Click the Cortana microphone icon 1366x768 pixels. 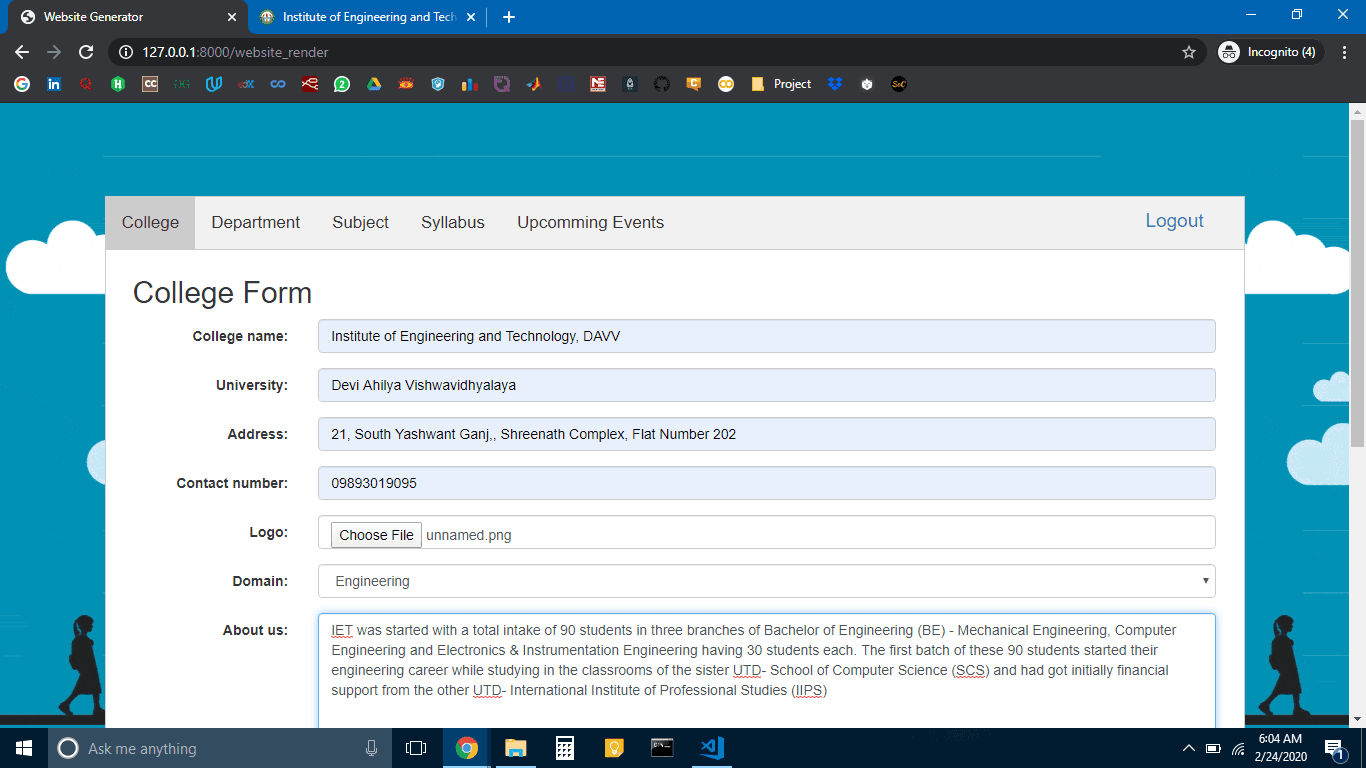(371, 748)
